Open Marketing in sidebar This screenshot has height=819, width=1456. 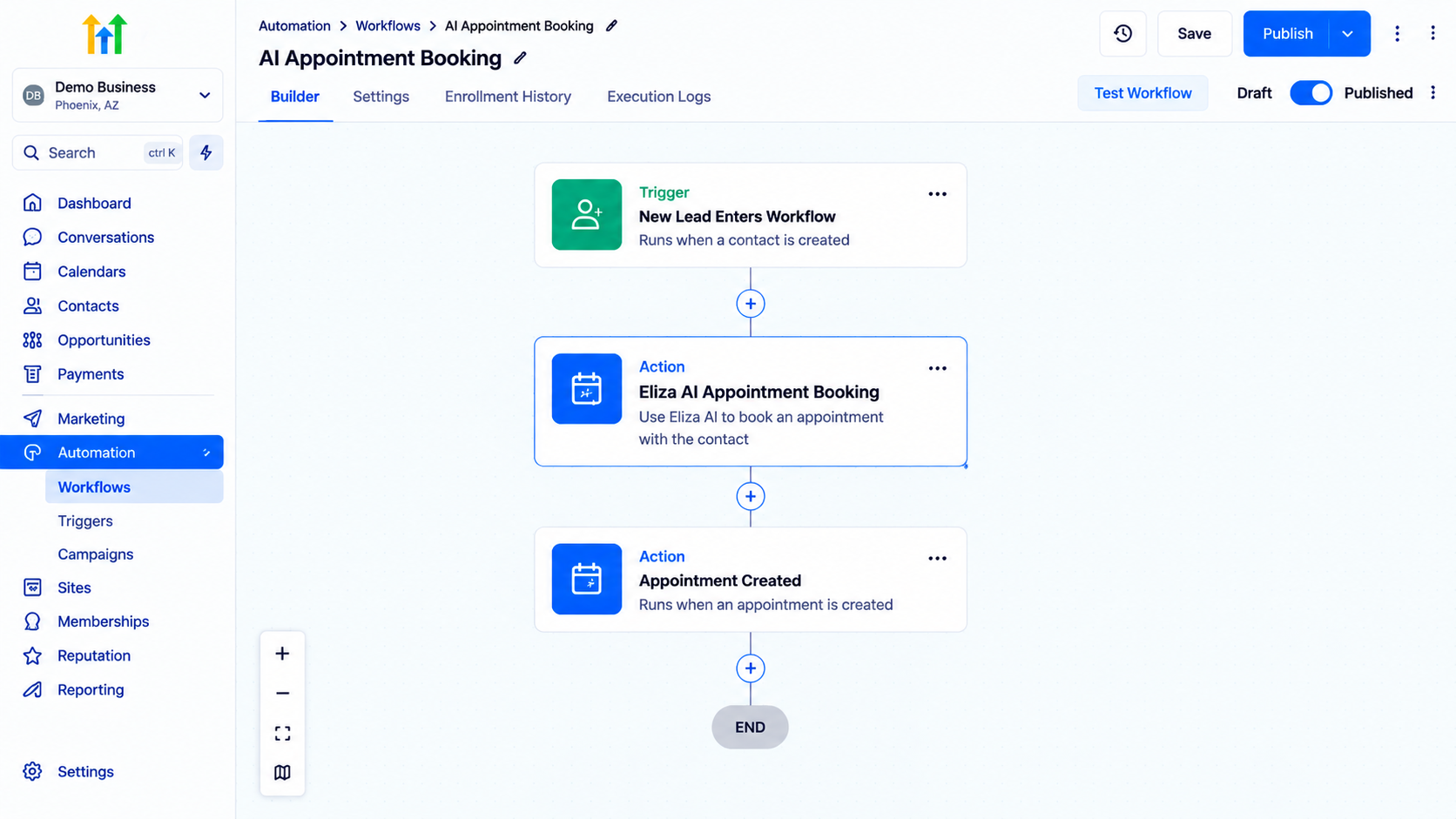pyautogui.click(x=91, y=419)
